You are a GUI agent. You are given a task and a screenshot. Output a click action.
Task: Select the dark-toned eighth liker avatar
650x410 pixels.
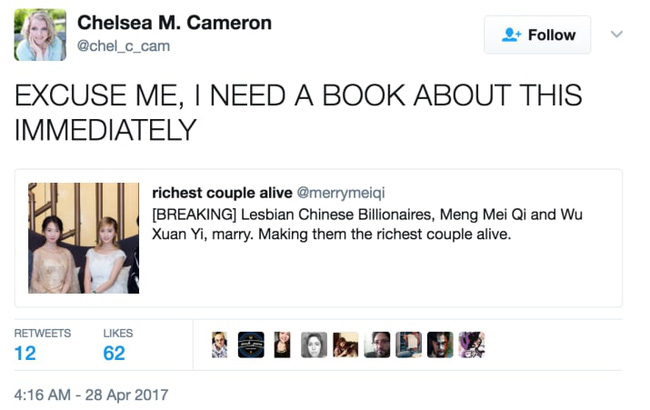point(440,345)
